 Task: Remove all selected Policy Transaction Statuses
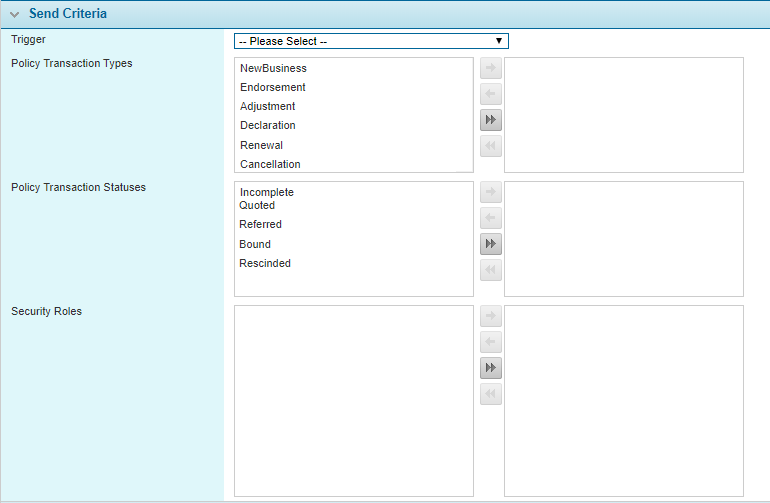pyautogui.click(x=490, y=270)
